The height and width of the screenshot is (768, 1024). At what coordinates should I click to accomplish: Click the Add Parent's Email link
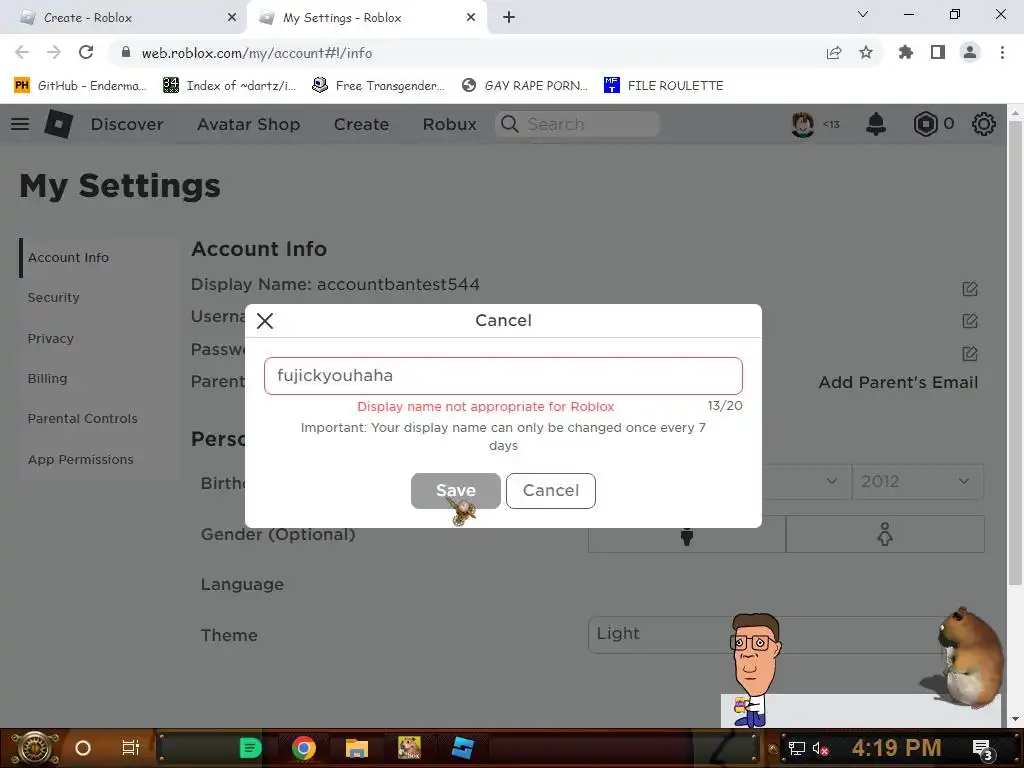(898, 383)
